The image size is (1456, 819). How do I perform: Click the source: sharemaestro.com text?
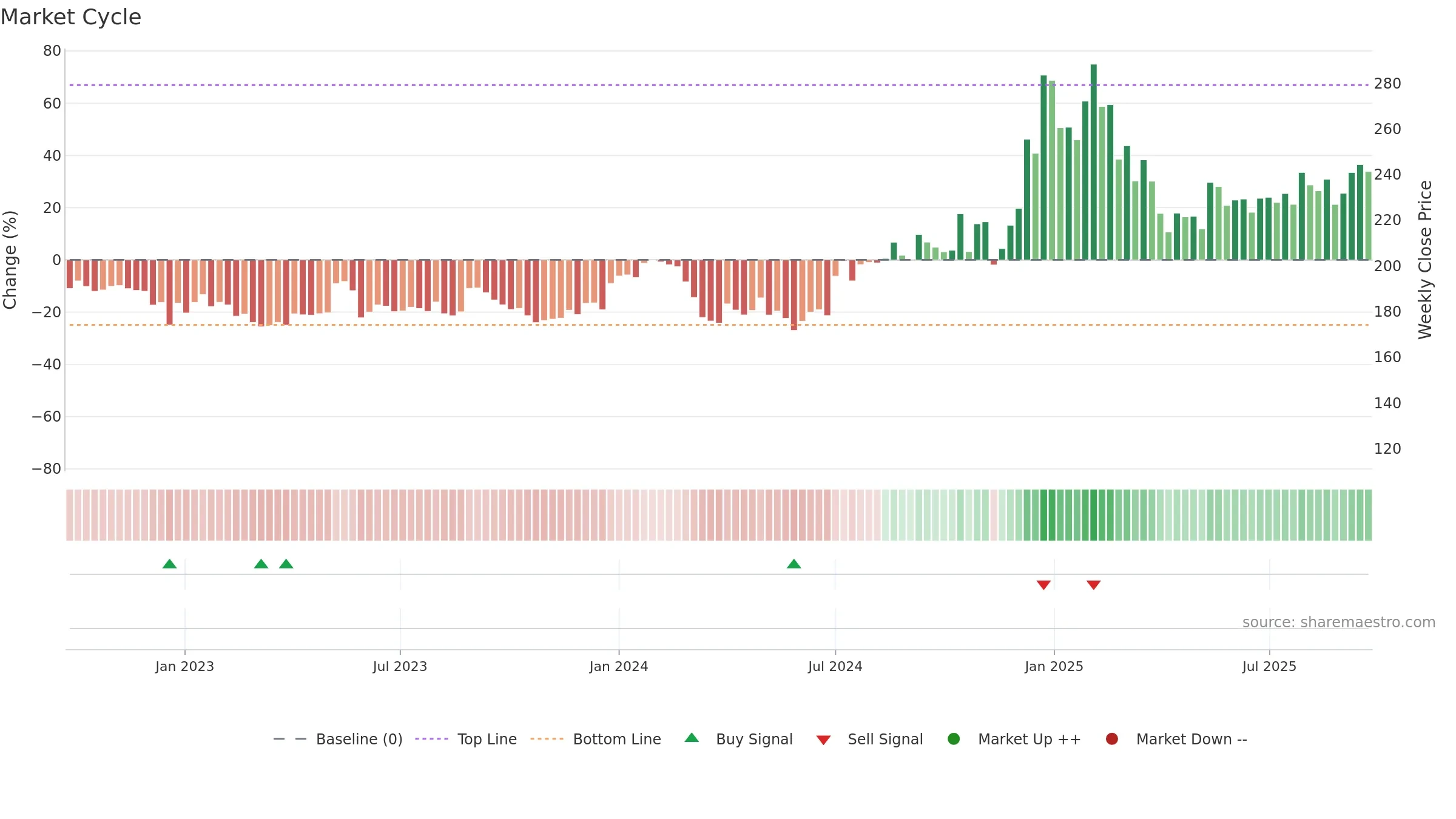pyautogui.click(x=1339, y=622)
